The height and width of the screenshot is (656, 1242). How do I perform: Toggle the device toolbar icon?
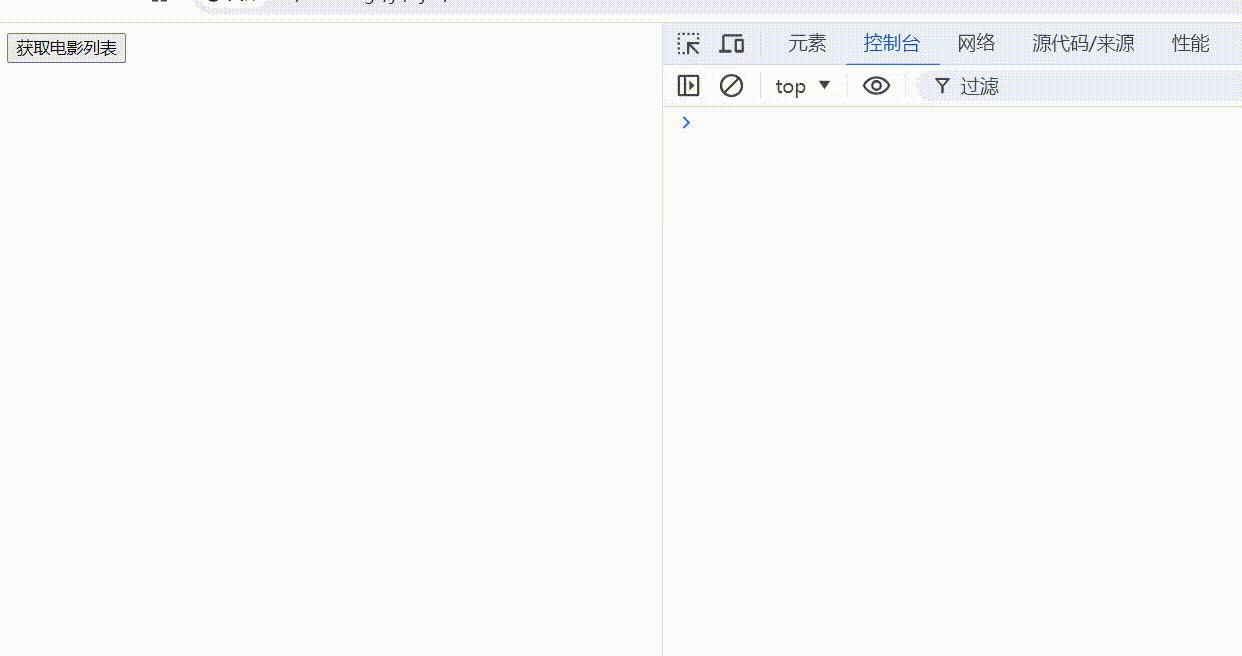tap(732, 44)
